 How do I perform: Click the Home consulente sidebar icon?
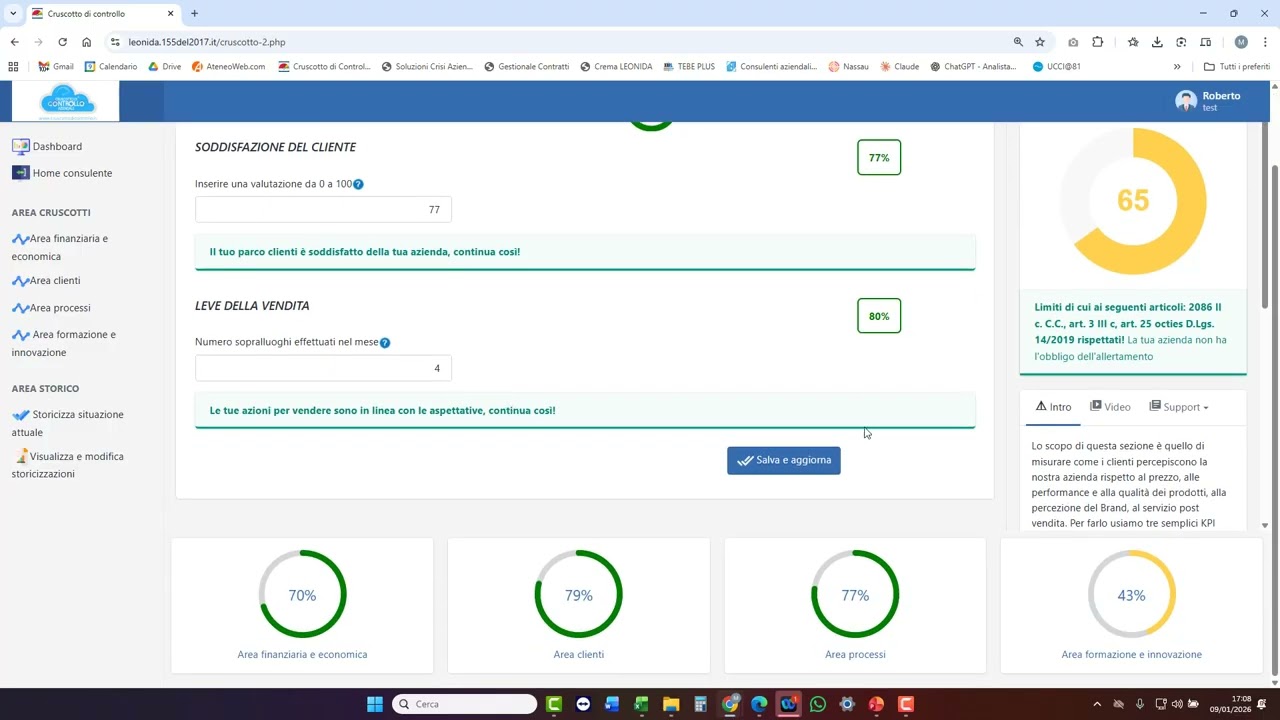[21, 173]
